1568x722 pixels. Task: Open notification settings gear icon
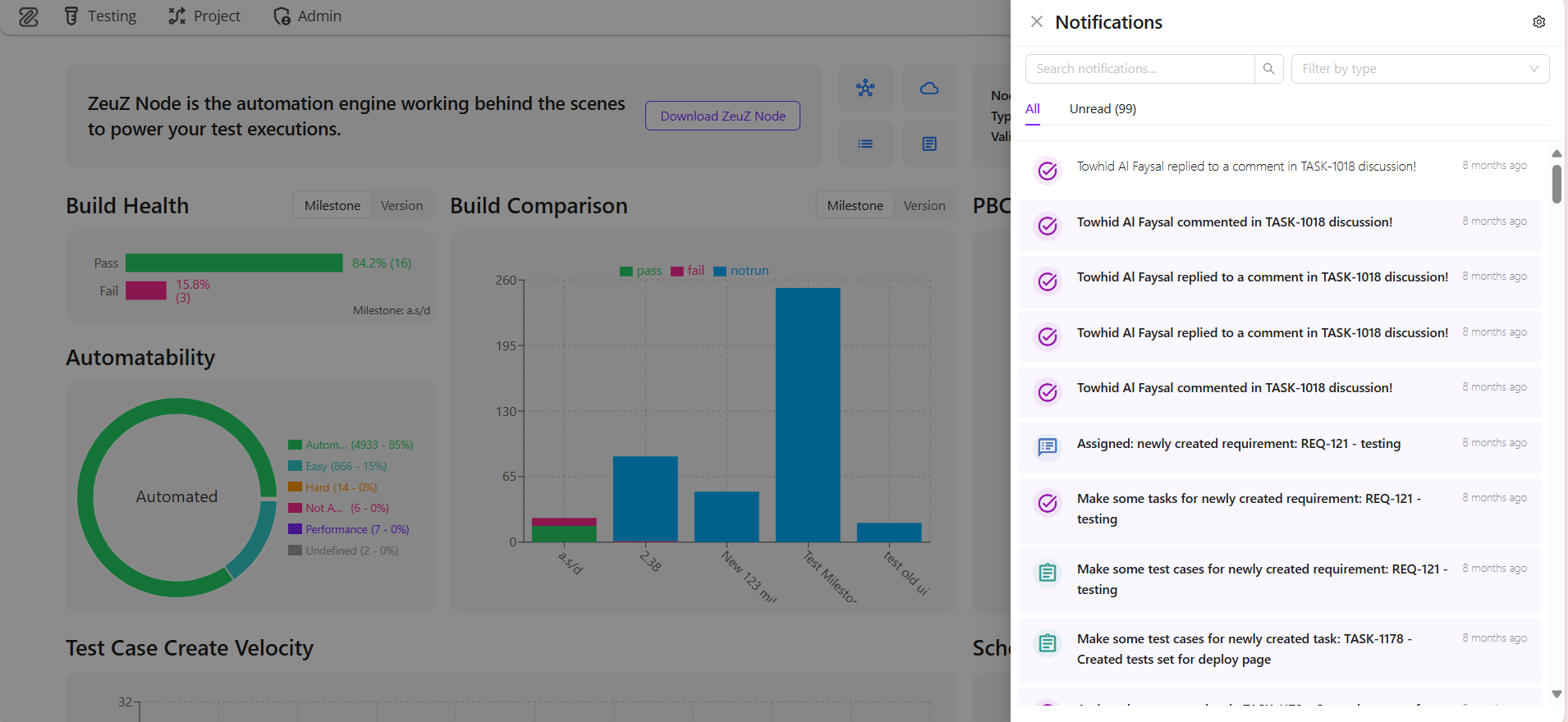tap(1538, 22)
